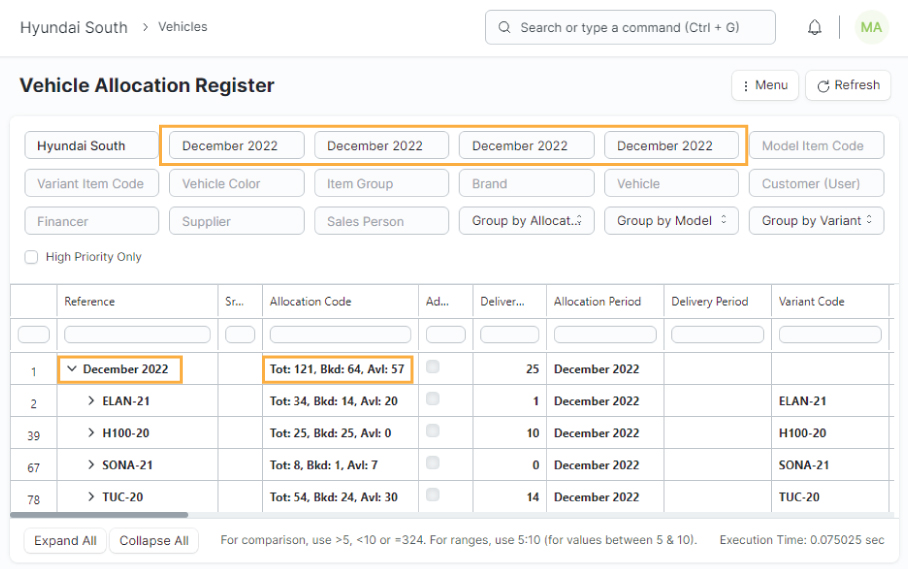Click the Brand filter field
Viewport: 908px width, 569px height.
pos(526,183)
